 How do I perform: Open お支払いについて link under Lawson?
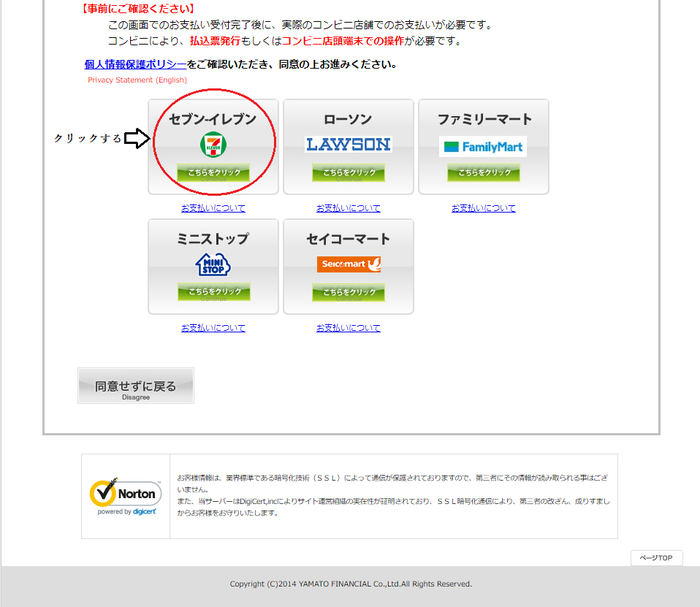point(348,208)
